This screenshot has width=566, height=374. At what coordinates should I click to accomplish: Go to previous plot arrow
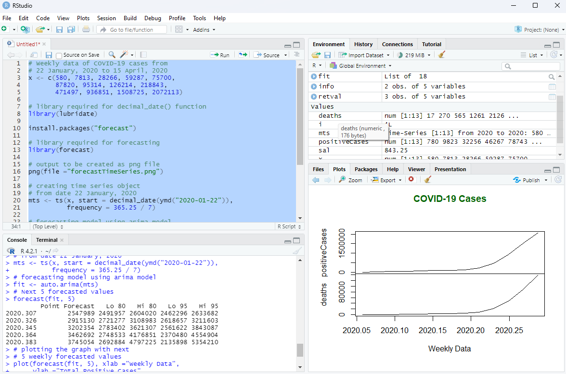[x=316, y=180]
